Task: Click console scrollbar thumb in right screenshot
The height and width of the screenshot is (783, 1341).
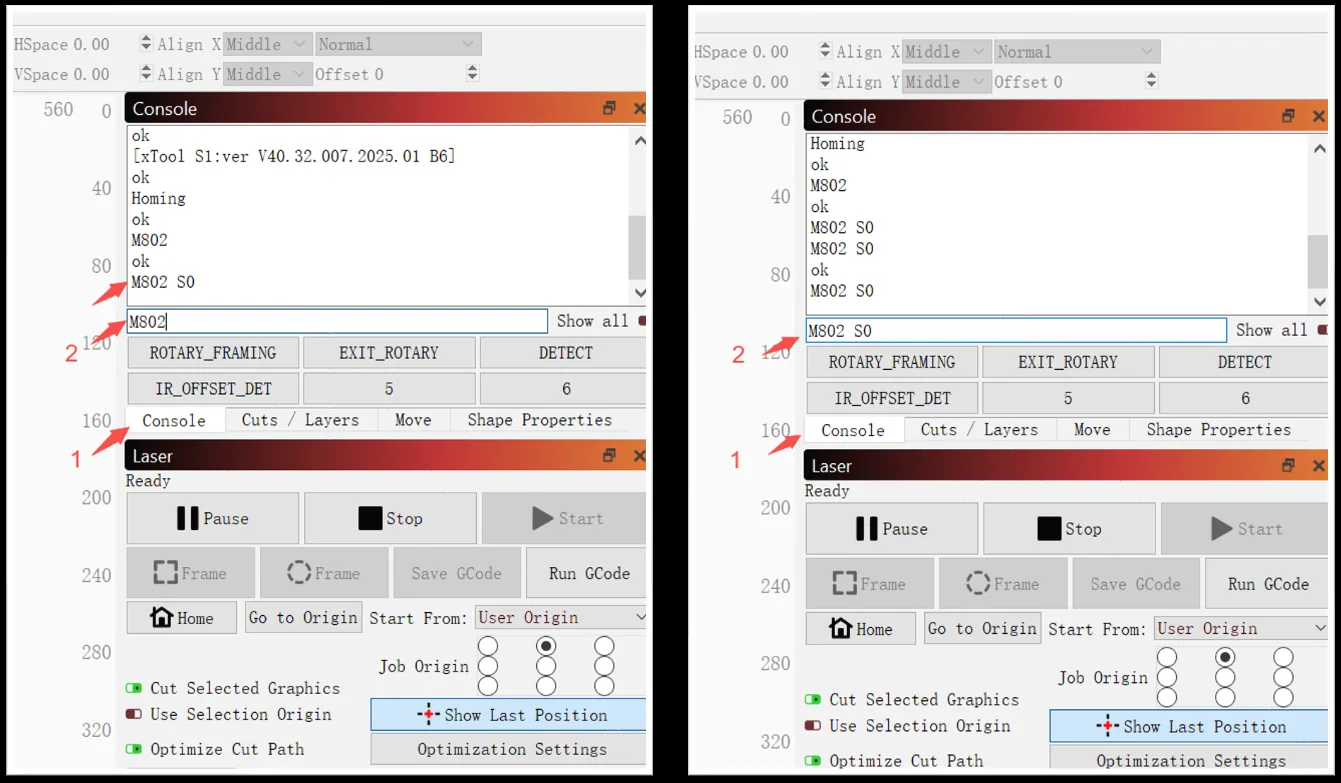Action: coord(1318,262)
